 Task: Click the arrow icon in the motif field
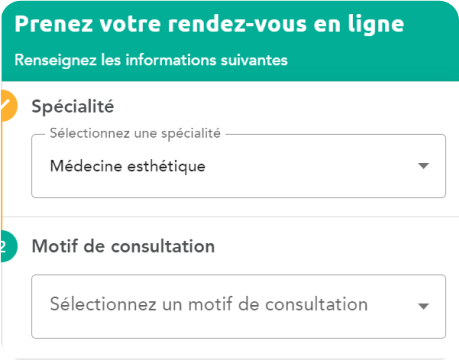423,306
